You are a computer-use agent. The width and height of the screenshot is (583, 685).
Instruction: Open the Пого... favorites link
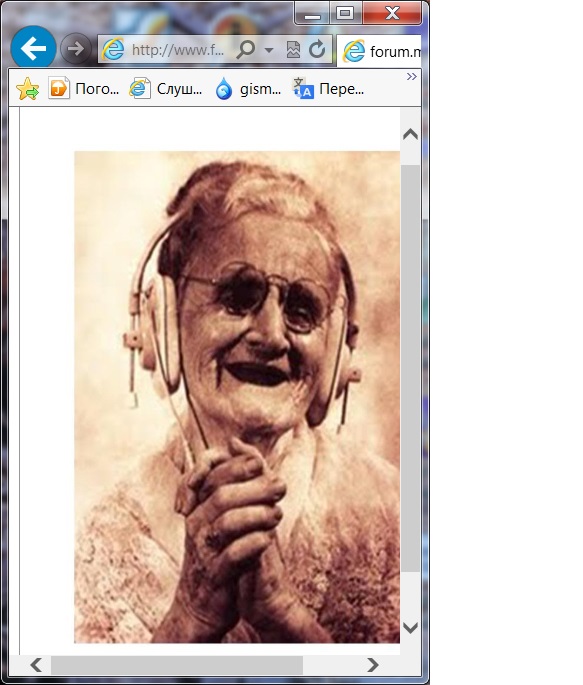click(x=84, y=89)
